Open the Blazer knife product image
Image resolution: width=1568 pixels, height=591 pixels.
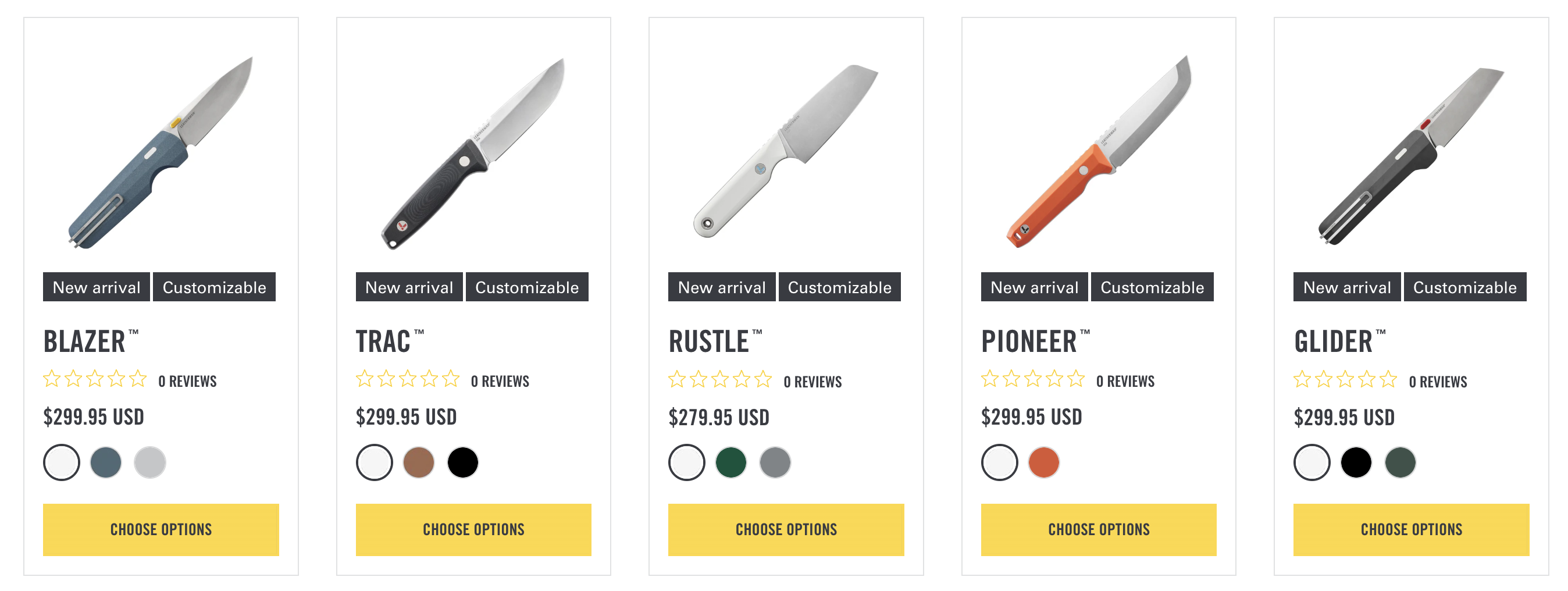[x=161, y=152]
